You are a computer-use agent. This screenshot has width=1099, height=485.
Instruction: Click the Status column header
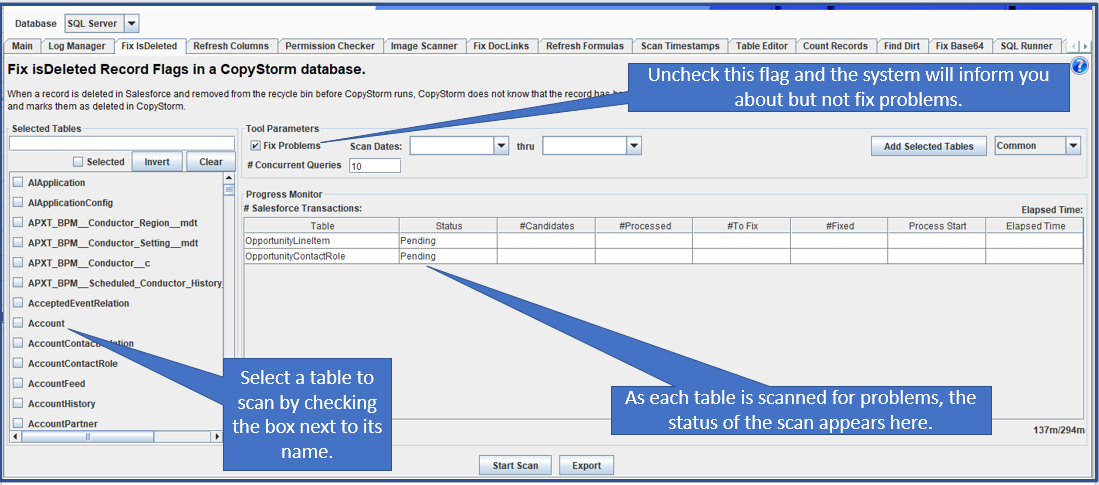click(449, 226)
